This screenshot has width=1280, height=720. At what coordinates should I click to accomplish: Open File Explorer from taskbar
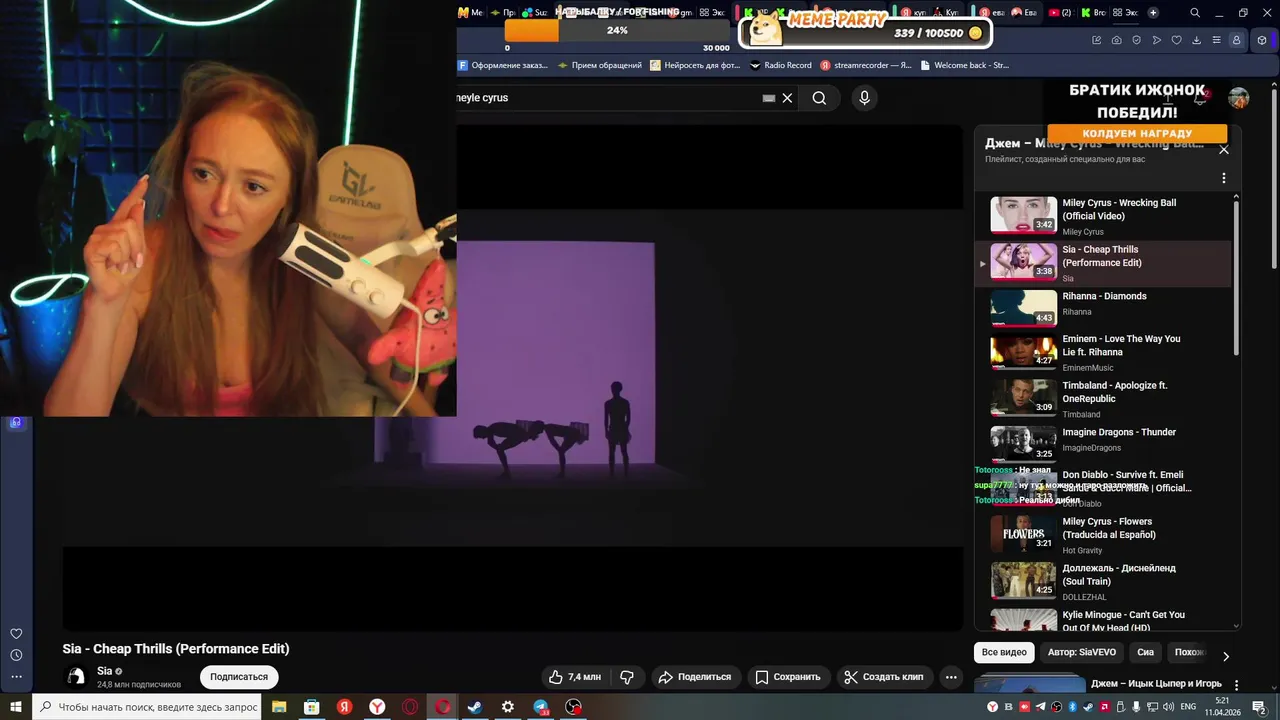click(x=279, y=707)
